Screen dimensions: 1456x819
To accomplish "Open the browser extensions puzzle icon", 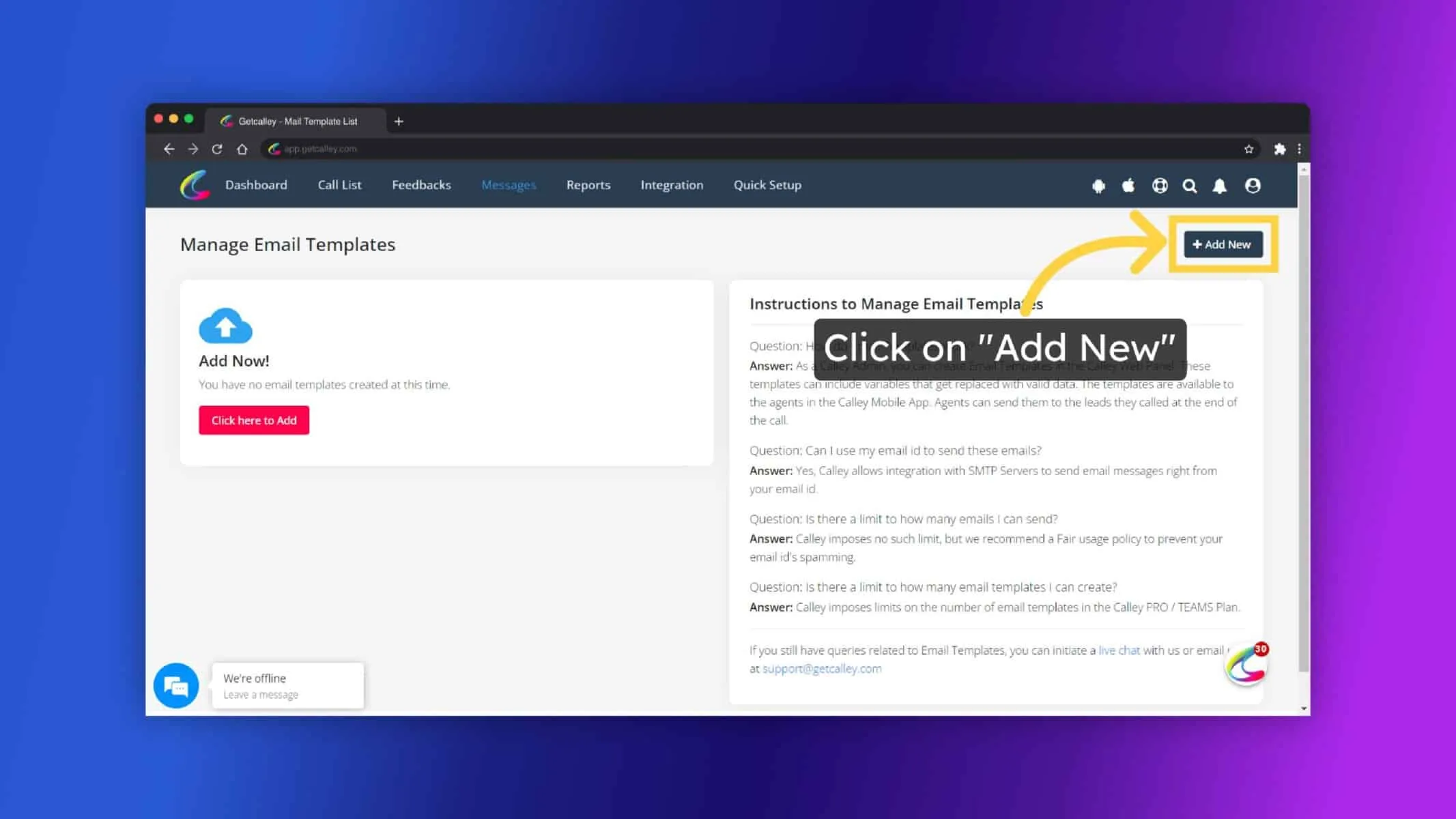I will (1280, 149).
